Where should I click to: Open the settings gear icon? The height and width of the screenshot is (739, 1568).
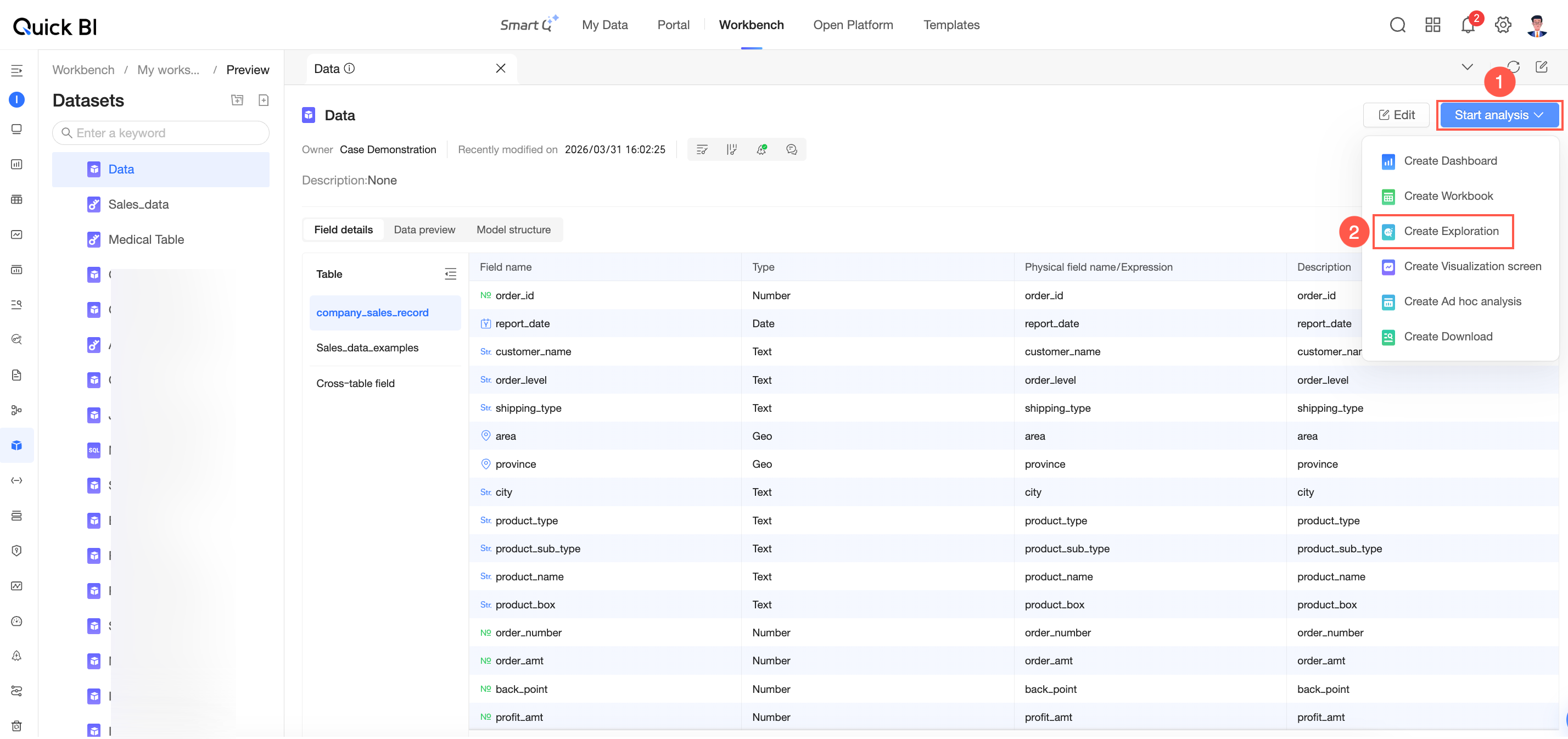click(x=1503, y=25)
